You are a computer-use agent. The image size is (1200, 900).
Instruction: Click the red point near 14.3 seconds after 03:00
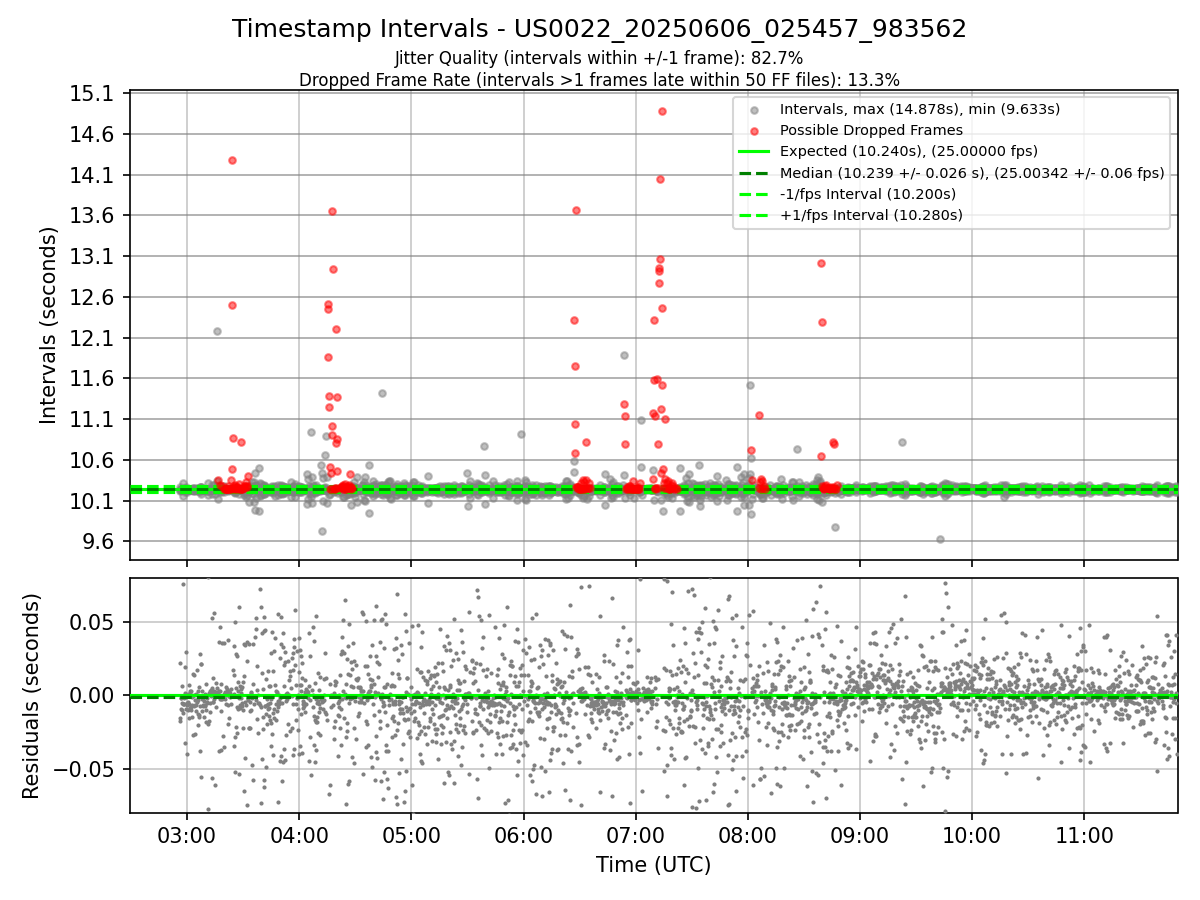pyautogui.click(x=232, y=160)
